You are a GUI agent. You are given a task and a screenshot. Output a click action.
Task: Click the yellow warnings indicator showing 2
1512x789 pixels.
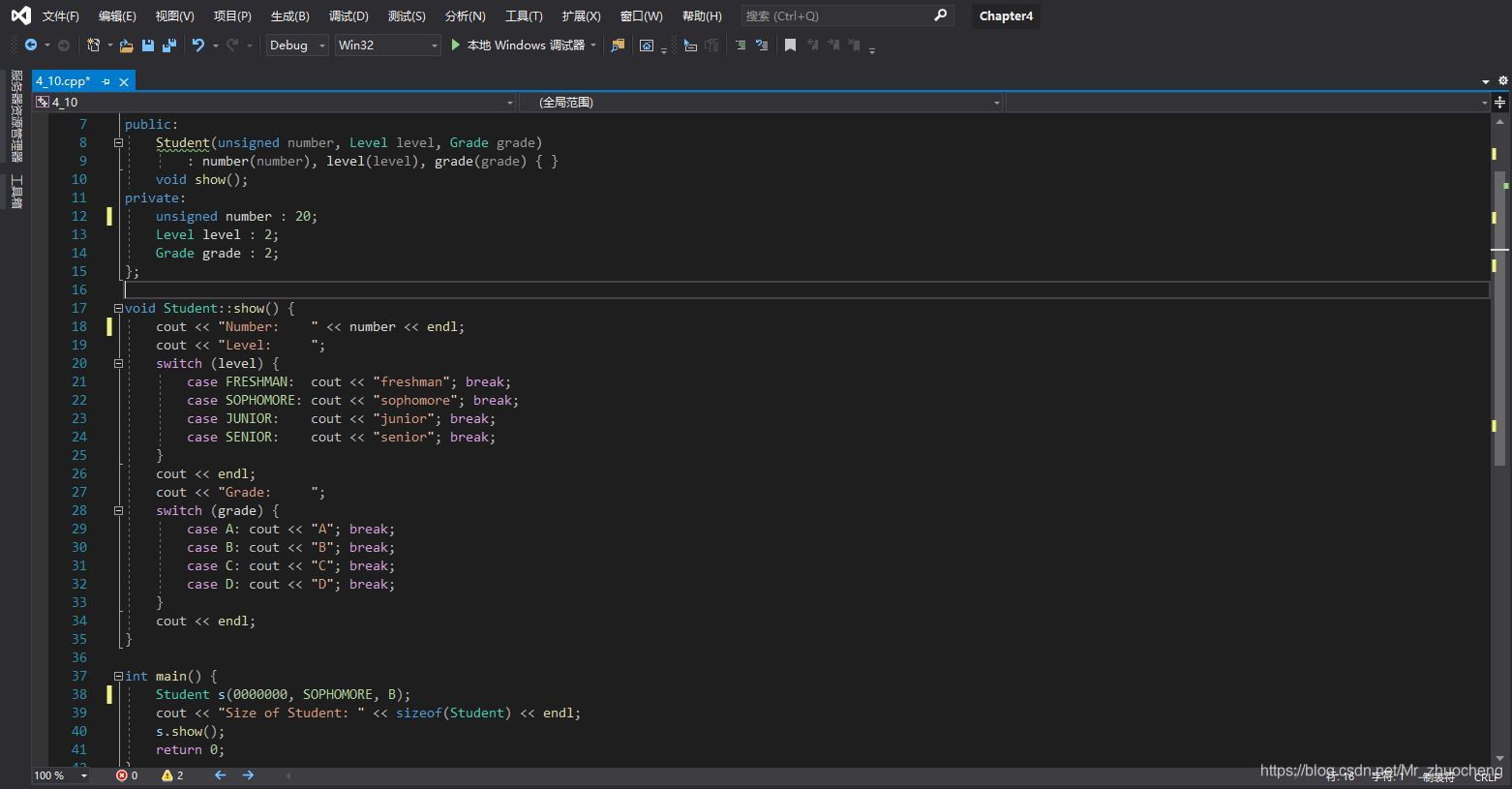[172, 775]
